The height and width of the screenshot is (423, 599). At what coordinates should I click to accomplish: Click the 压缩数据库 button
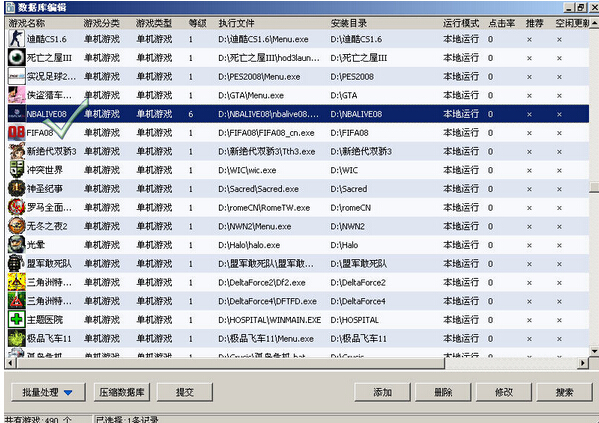(122, 392)
